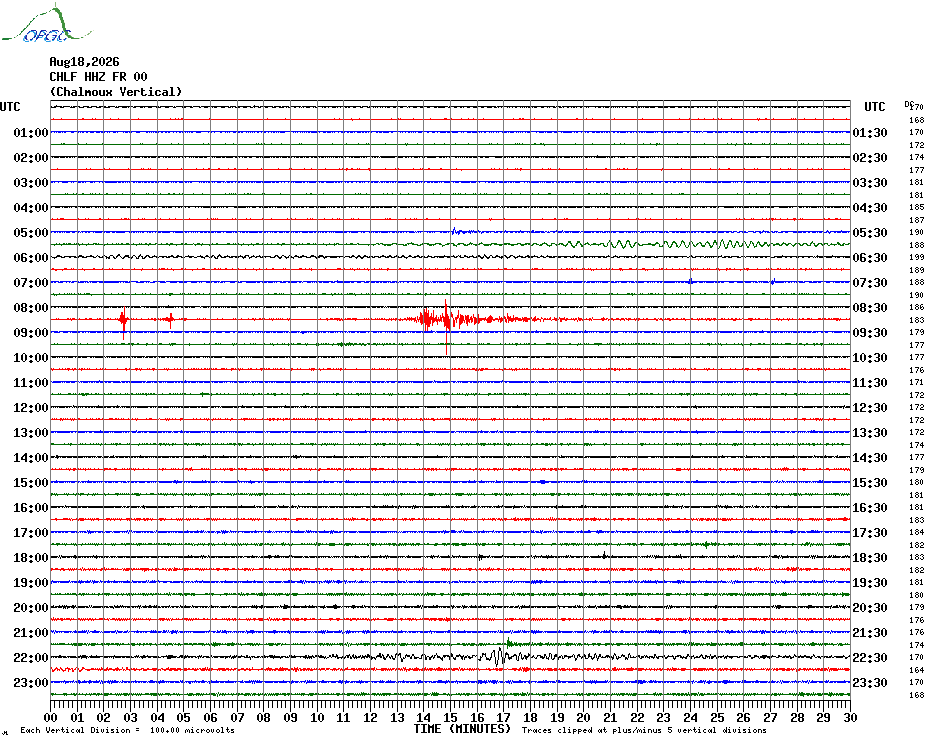
Task: Click the value 171 in right column
Action: [917, 383]
